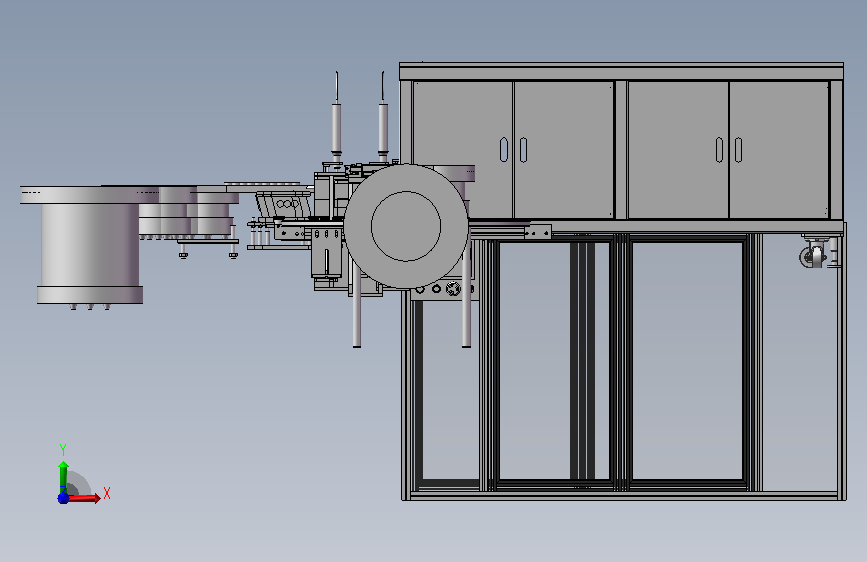Select the left support leg below the circular disc
867x562 pixels.
pos(357,307)
